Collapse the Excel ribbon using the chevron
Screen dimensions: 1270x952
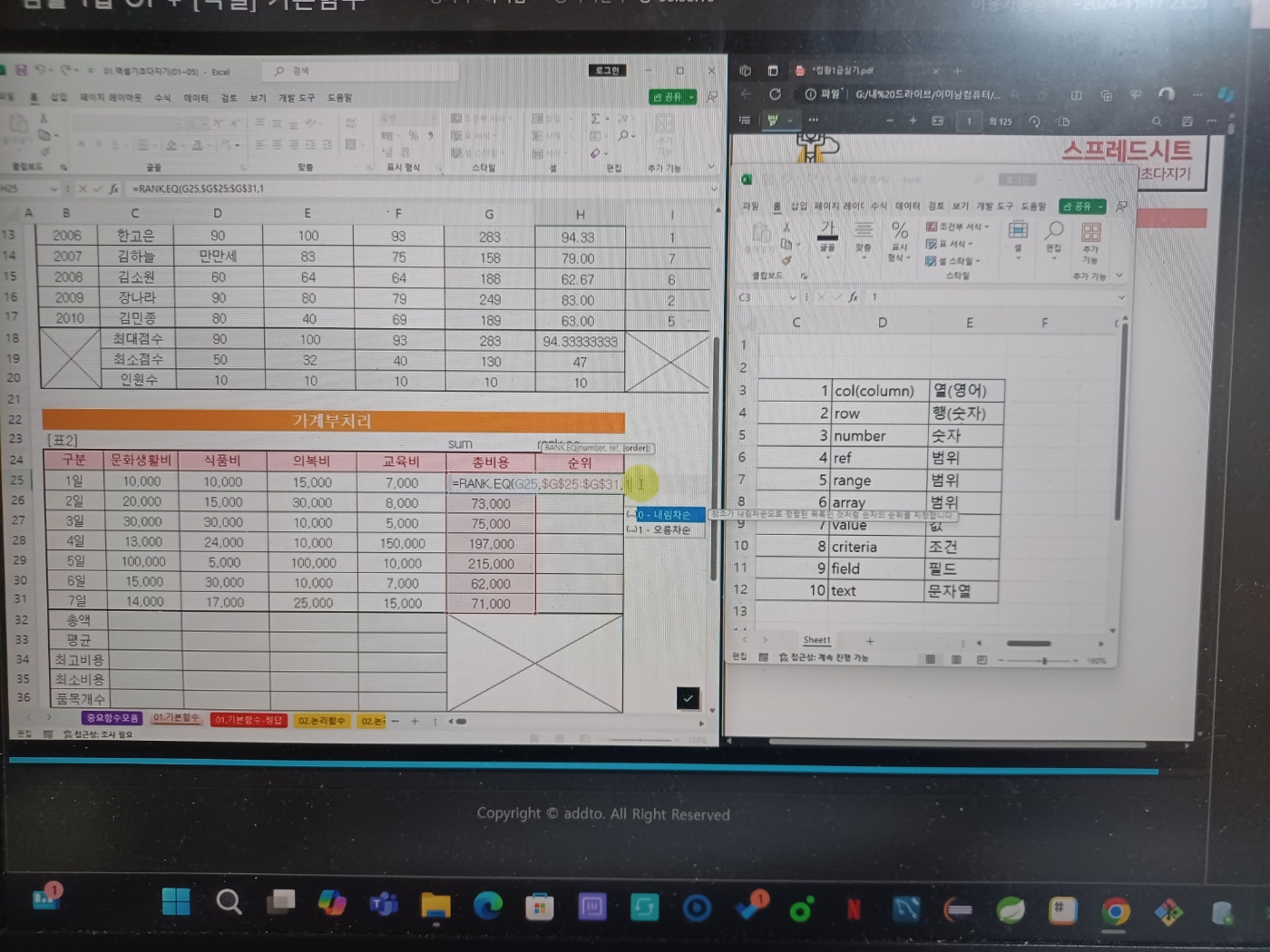click(710, 167)
